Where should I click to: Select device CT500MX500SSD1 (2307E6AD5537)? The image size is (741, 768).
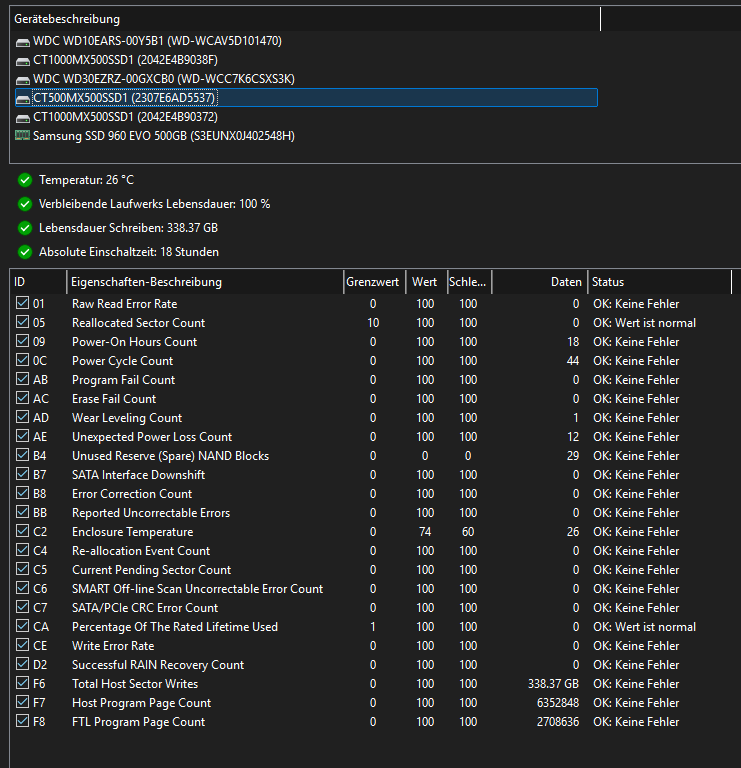[x=306, y=98]
